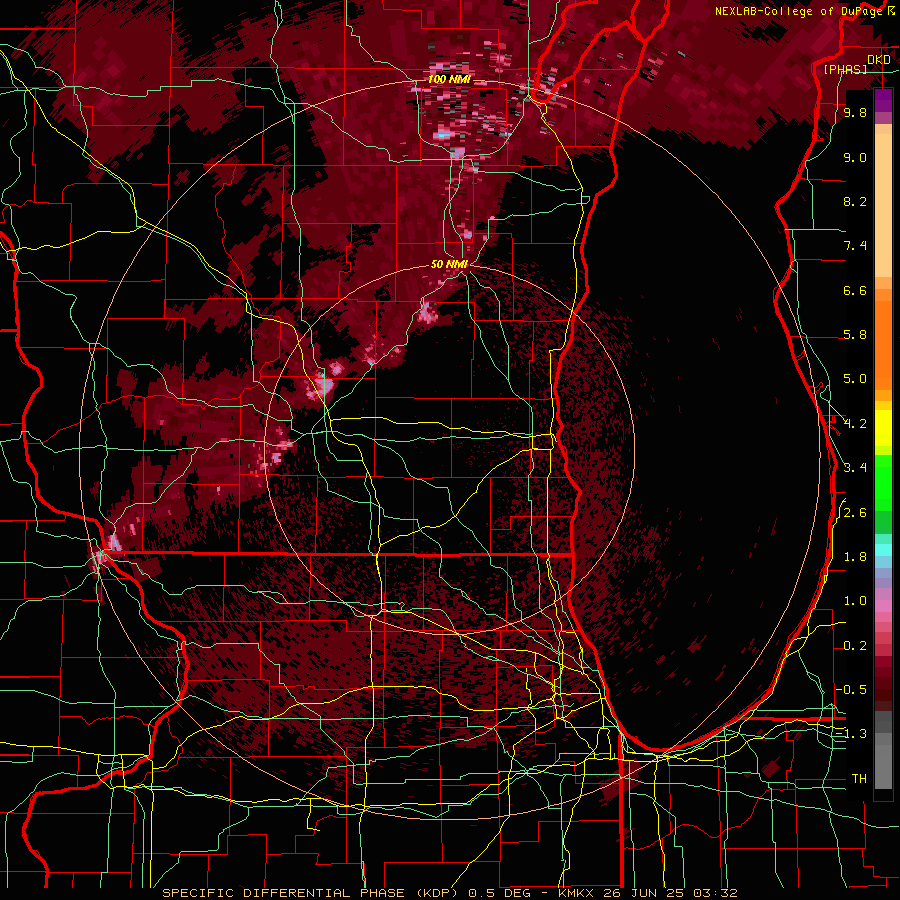The width and height of the screenshot is (900, 900).
Task: Pick the bright green segment of color bar
Action: click(x=883, y=482)
